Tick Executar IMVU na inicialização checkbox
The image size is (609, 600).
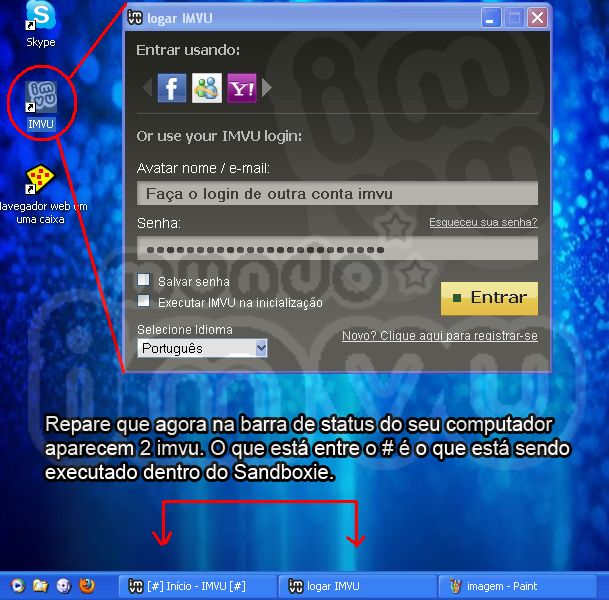tap(144, 301)
